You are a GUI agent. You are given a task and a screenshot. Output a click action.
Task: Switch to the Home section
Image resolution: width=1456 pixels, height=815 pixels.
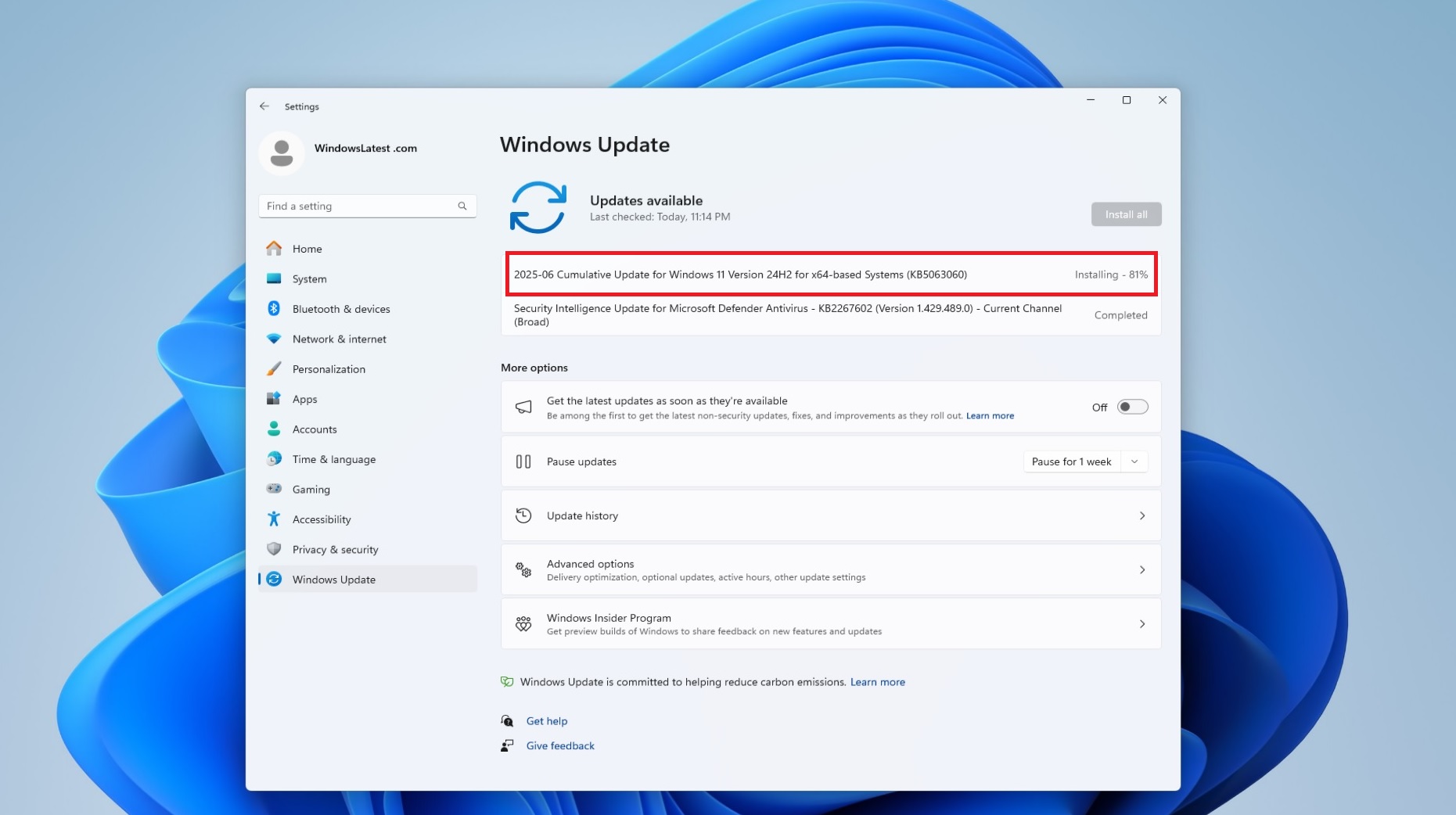tap(307, 248)
